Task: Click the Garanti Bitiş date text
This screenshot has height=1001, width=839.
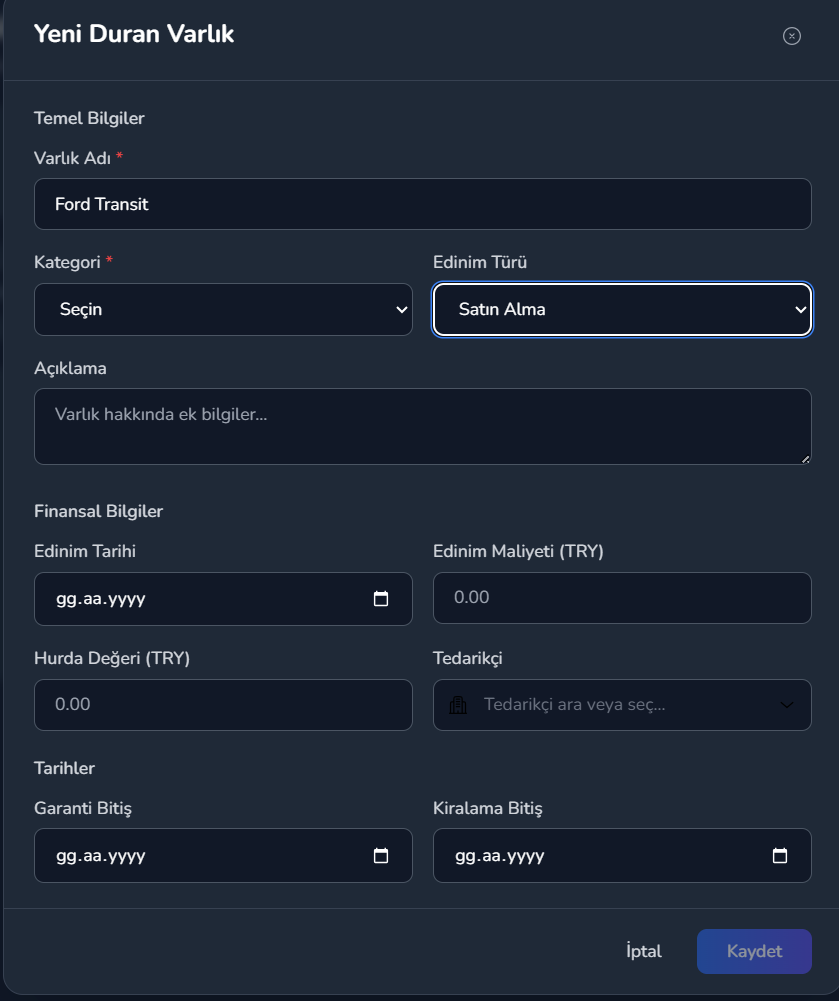Action: tap(101, 855)
